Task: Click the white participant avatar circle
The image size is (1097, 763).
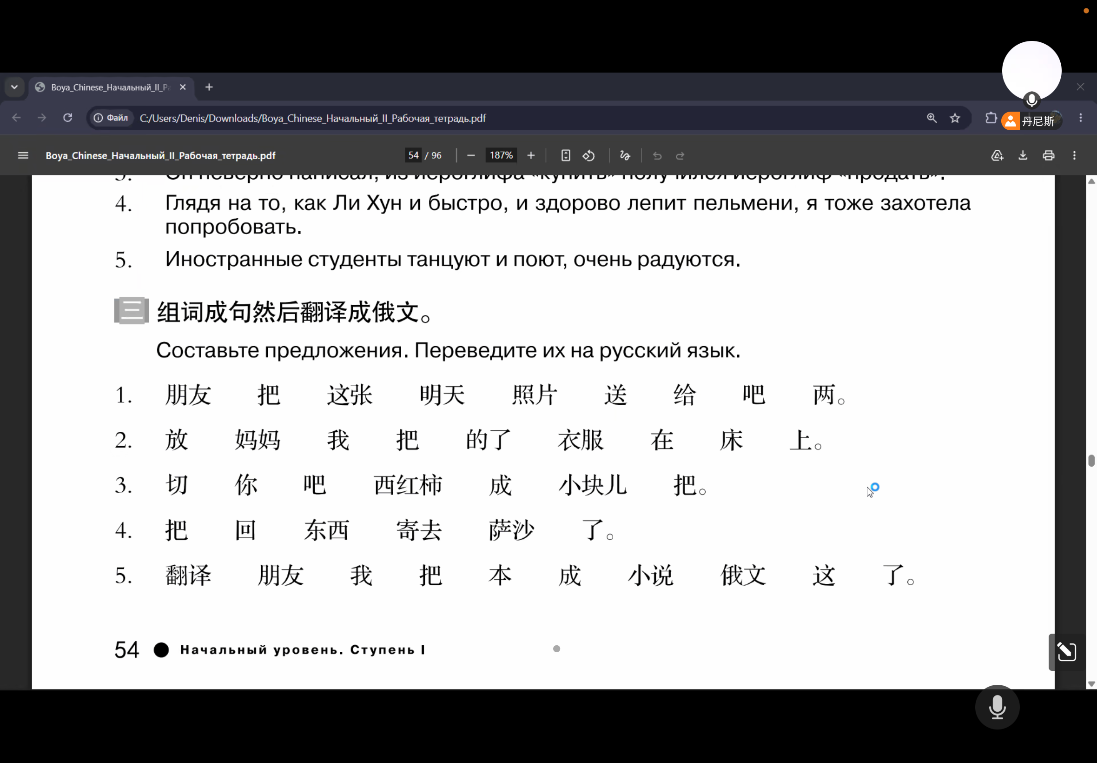Action: tap(1031, 70)
